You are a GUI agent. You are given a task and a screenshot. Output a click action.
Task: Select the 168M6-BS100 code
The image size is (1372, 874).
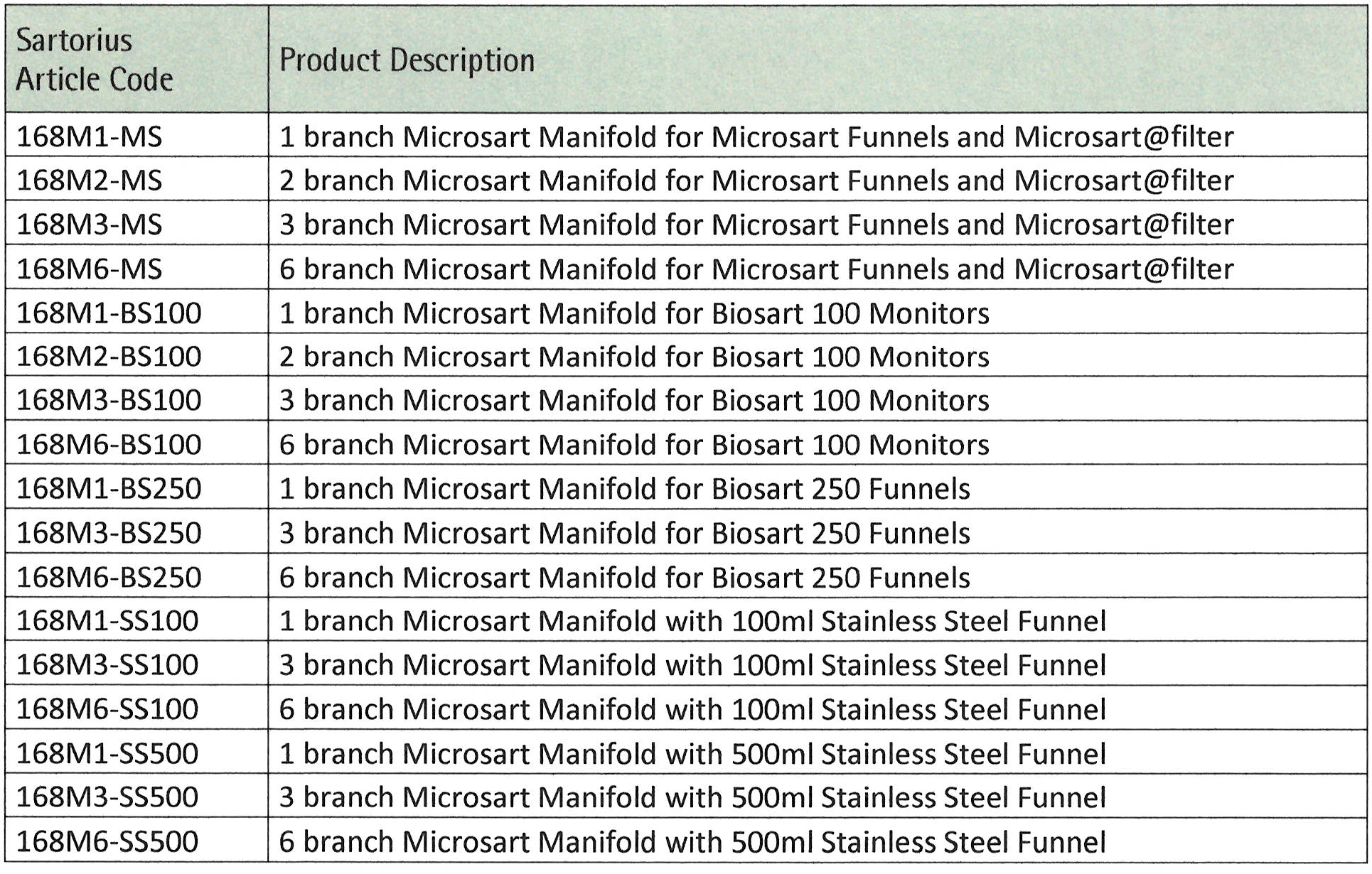[109, 445]
